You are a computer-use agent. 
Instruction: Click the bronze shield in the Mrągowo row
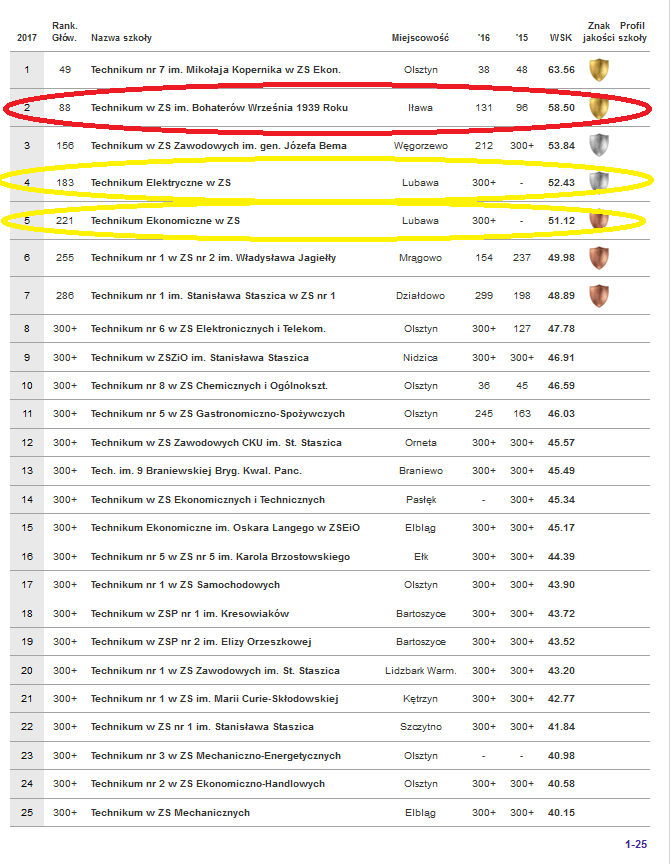(x=599, y=258)
